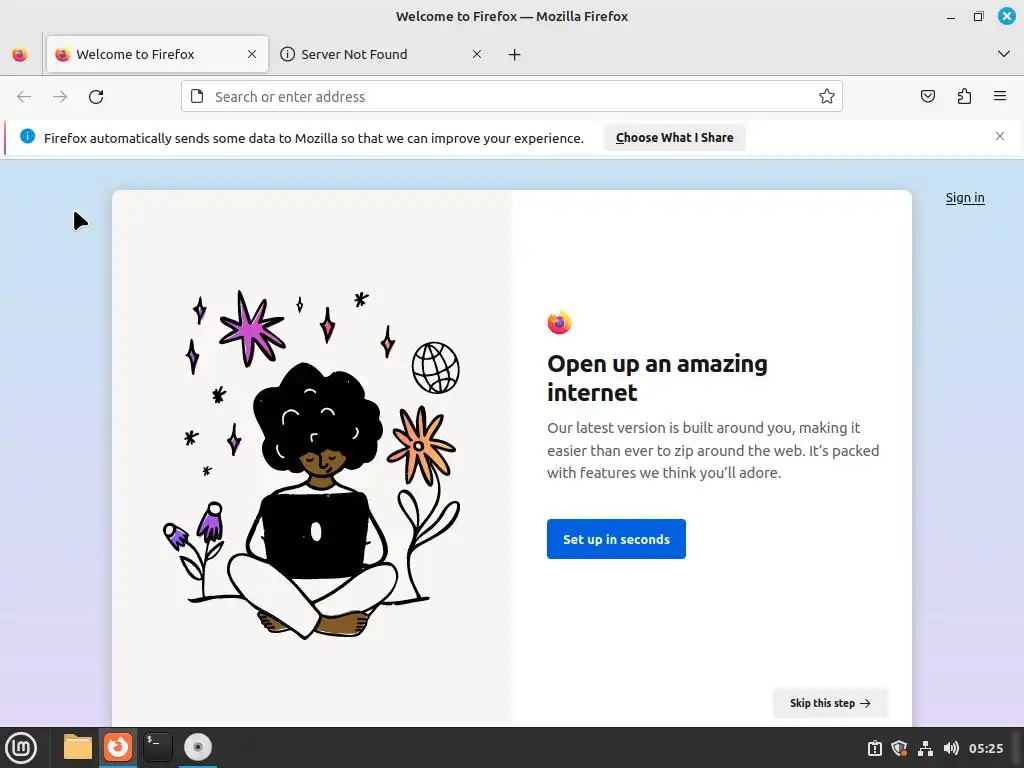
Task: Click the notification text about sending data to Mozilla
Action: 313,138
